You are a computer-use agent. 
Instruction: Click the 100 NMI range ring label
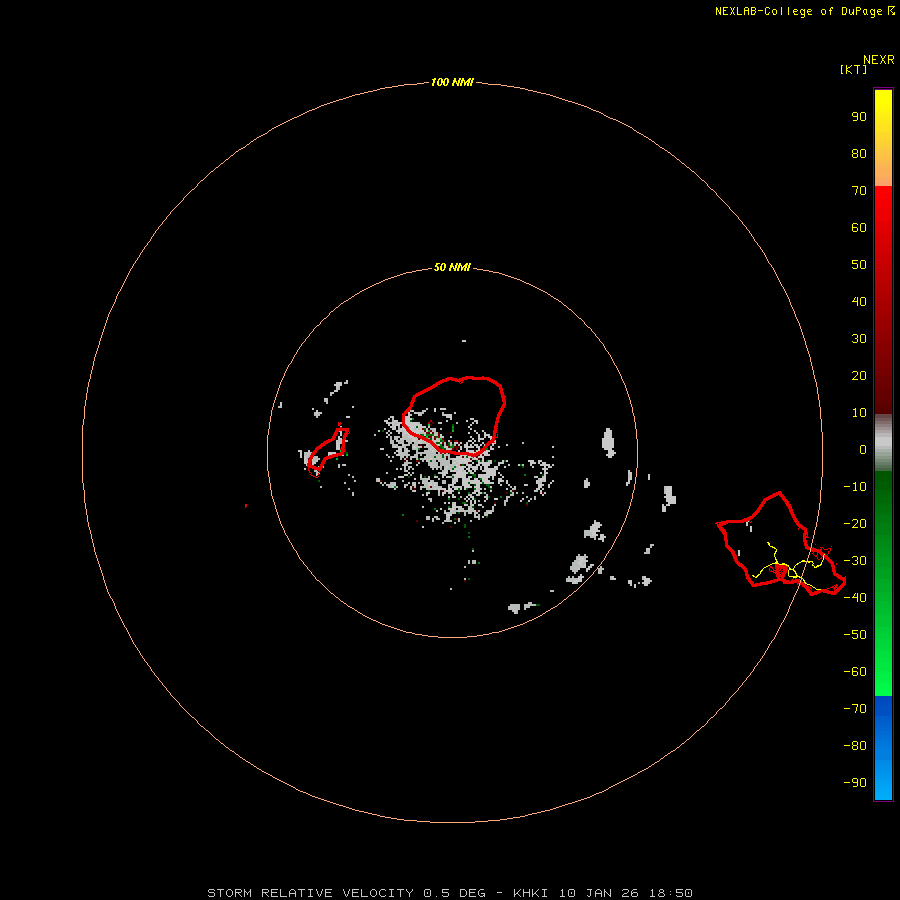[x=452, y=82]
